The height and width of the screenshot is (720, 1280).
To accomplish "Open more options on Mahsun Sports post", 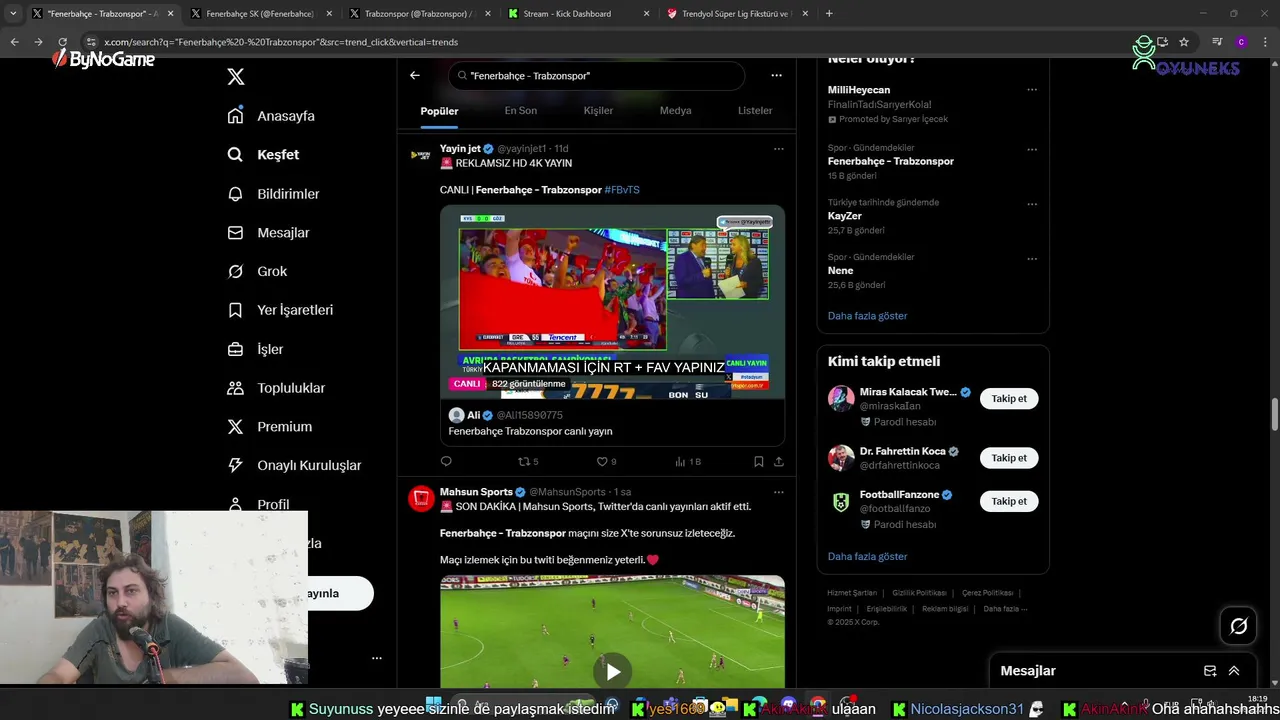I will coord(778,492).
